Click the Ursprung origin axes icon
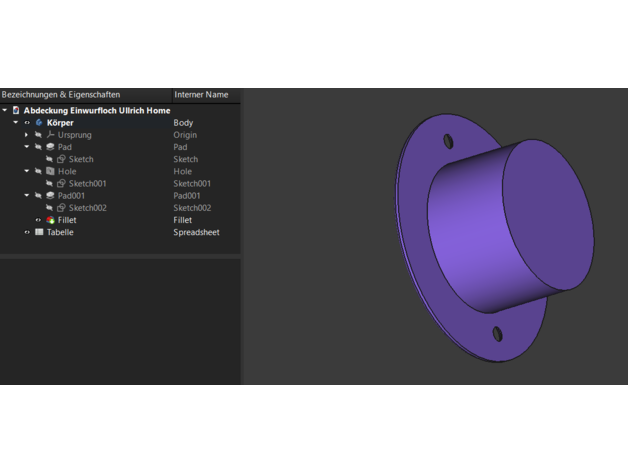Screen dimensions: 628x472 coord(50,135)
